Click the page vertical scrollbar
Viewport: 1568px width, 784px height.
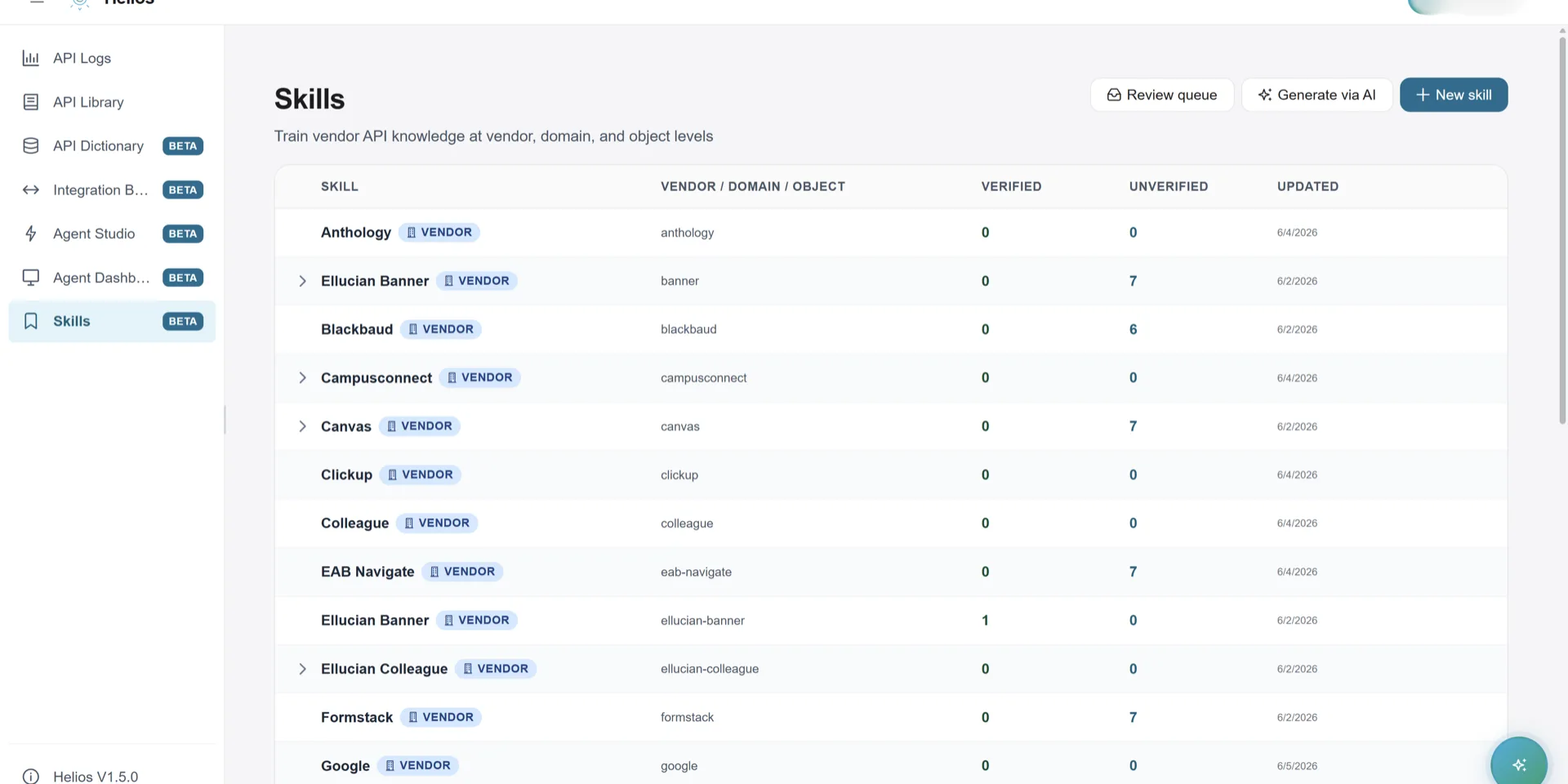click(x=1562, y=229)
